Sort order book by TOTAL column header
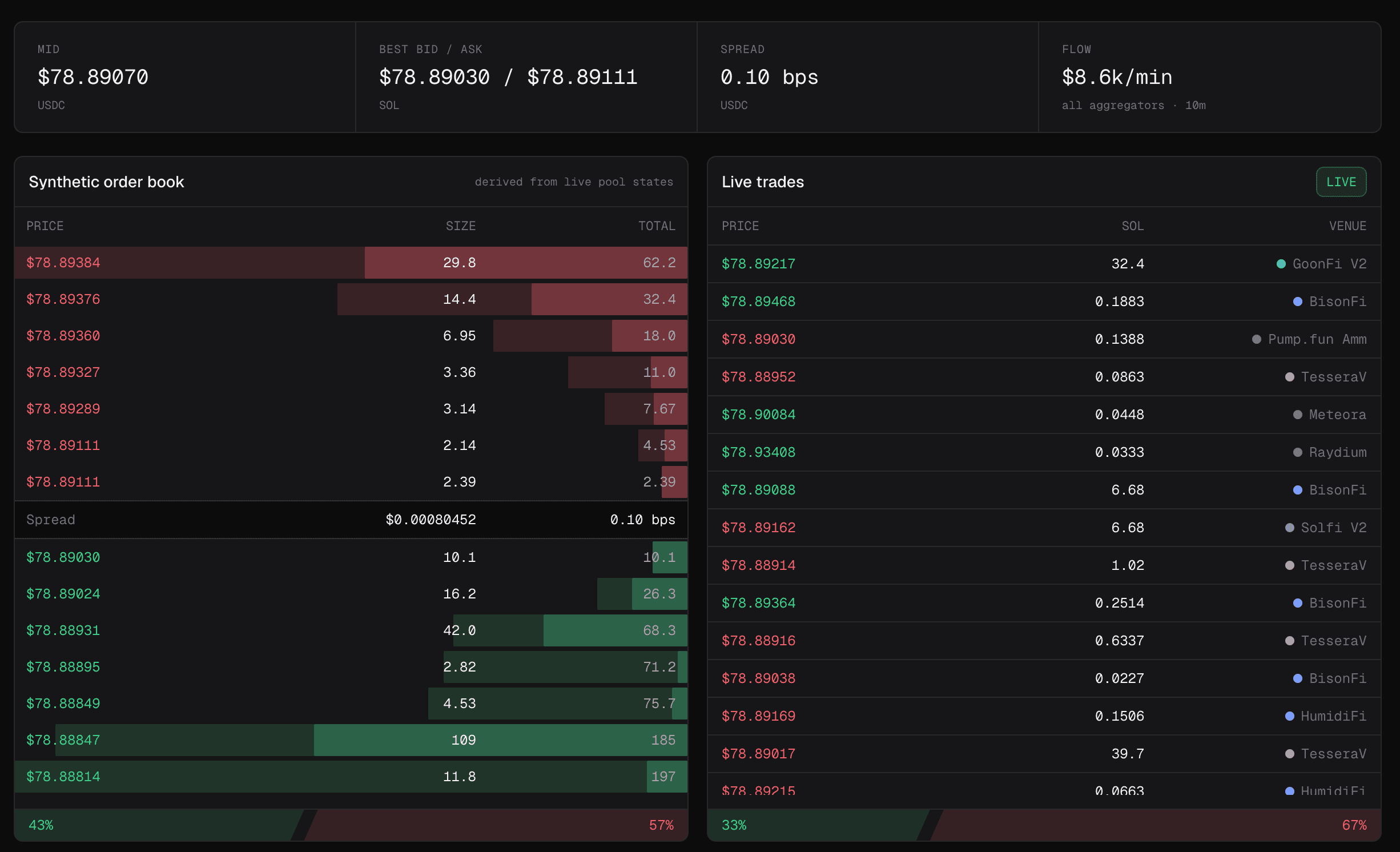 657,226
